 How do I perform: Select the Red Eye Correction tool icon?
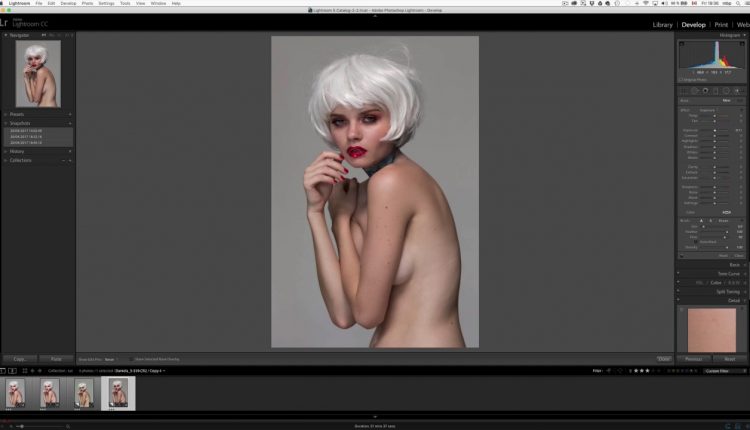pyautogui.click(x=705, y=90)
